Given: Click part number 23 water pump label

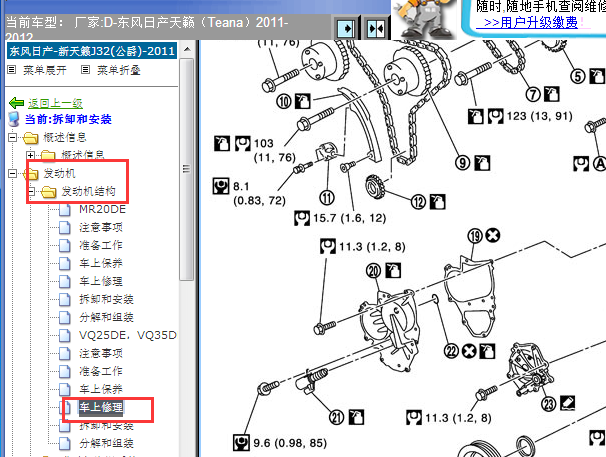Looking at the screenshot, I should [x=549, y=404].
